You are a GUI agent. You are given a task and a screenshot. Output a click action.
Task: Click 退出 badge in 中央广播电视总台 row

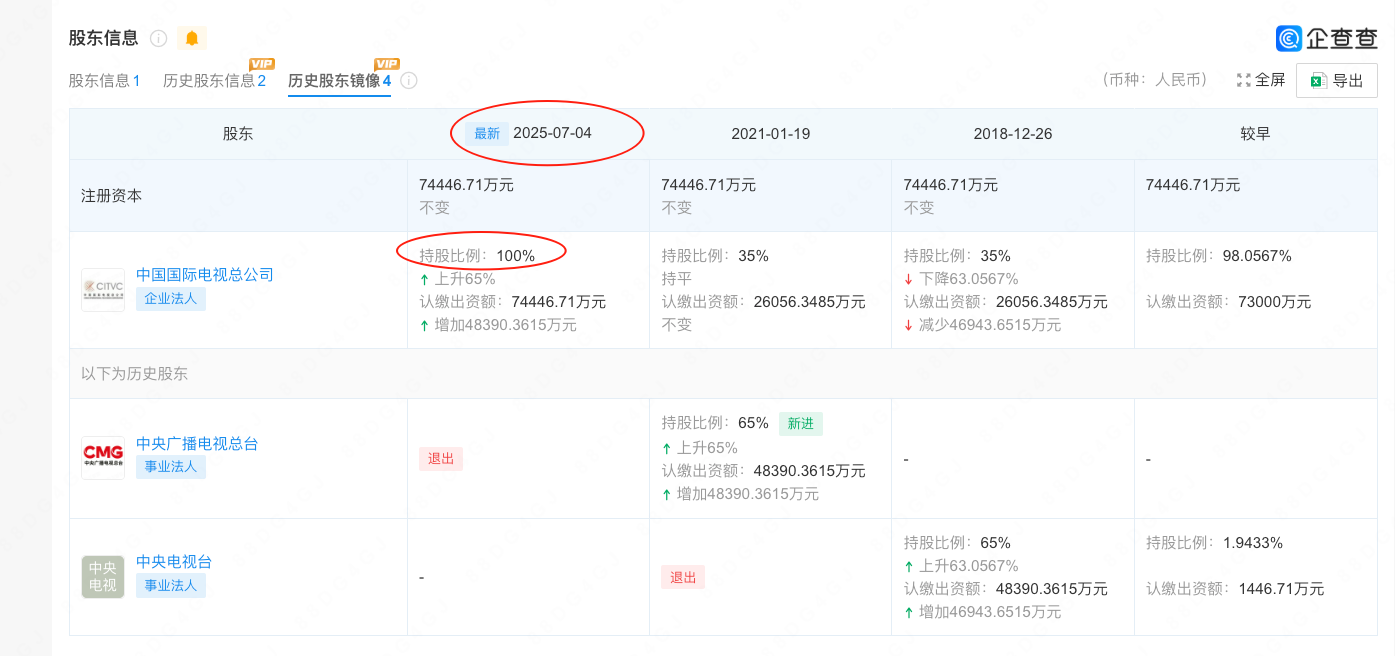(441, 459)
